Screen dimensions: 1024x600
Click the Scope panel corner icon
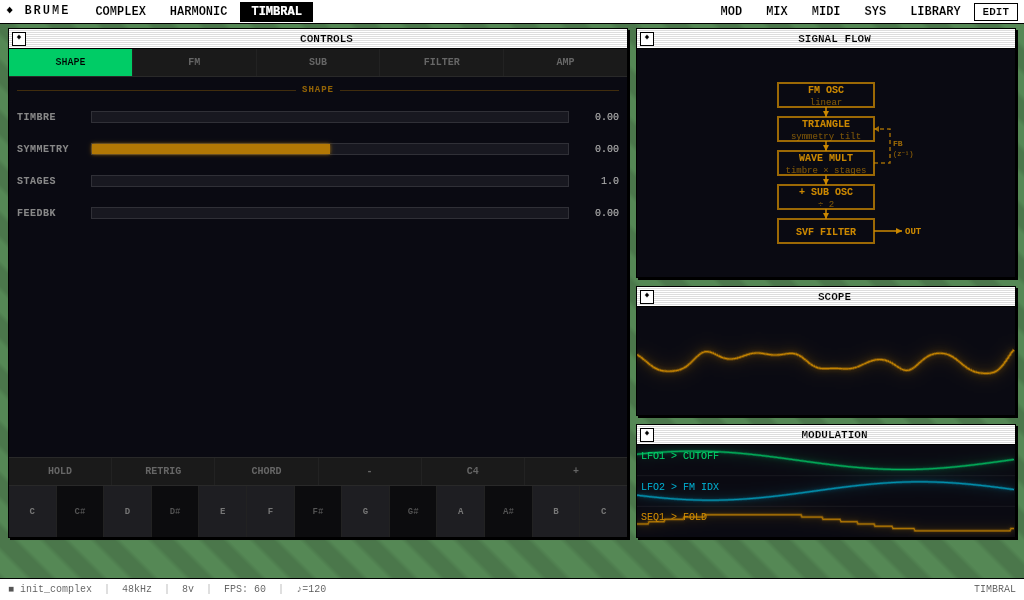tap(647, 297)
